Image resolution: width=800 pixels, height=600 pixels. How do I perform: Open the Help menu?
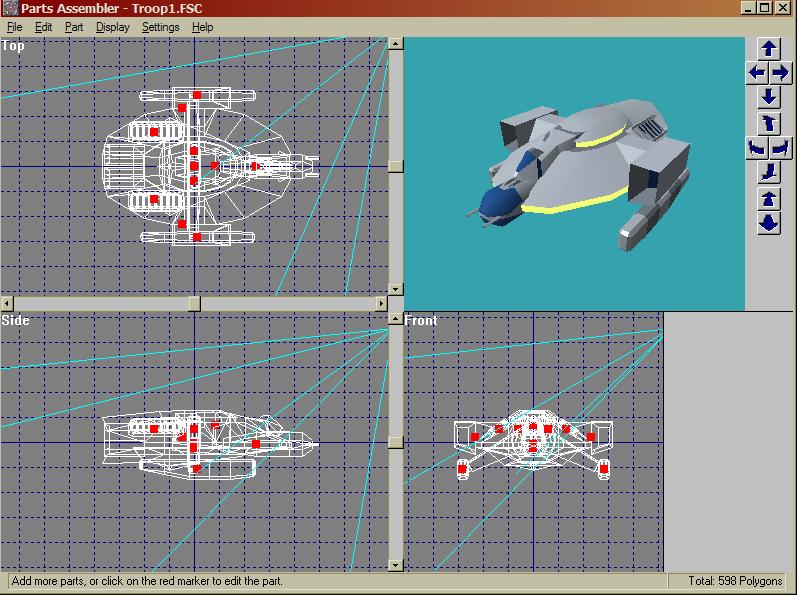coord(202,27)
